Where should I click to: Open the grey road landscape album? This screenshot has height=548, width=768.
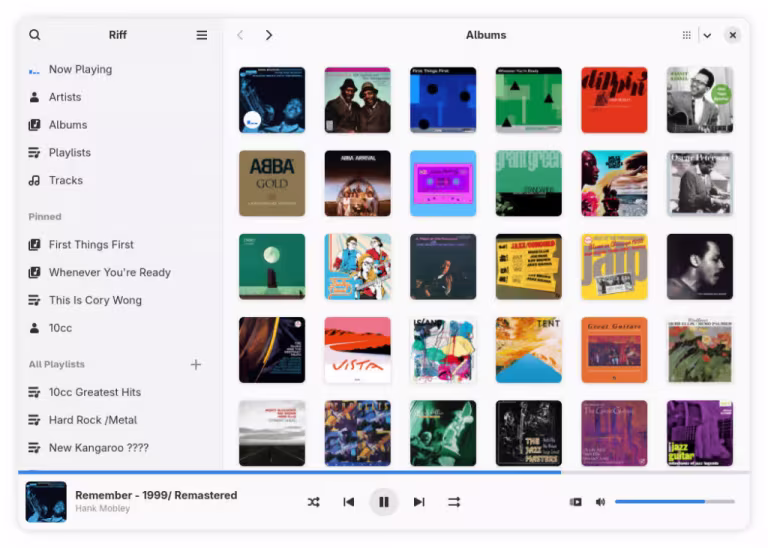point(272,433)
